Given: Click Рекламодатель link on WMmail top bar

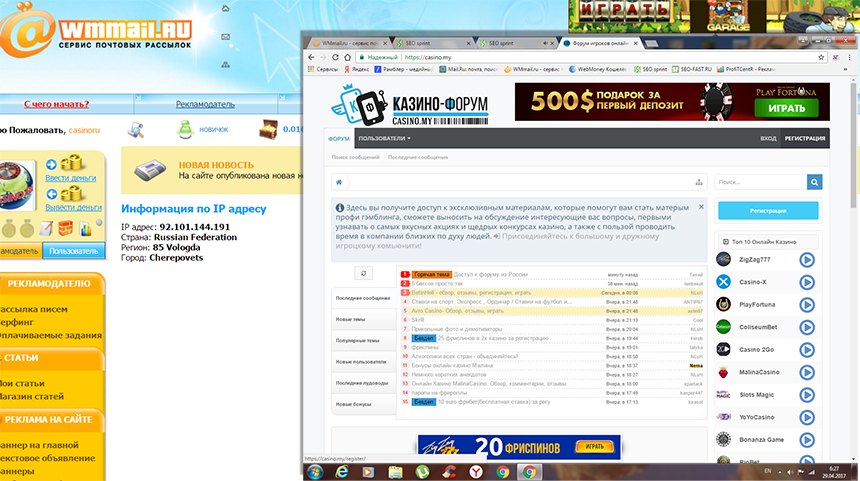Looking at the screenshot, I should click(205, 104).
